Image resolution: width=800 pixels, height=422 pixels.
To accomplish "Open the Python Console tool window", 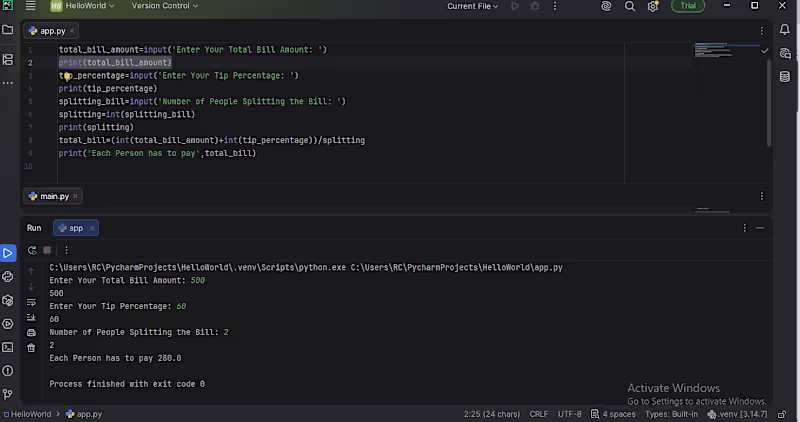I will point(8,277).
